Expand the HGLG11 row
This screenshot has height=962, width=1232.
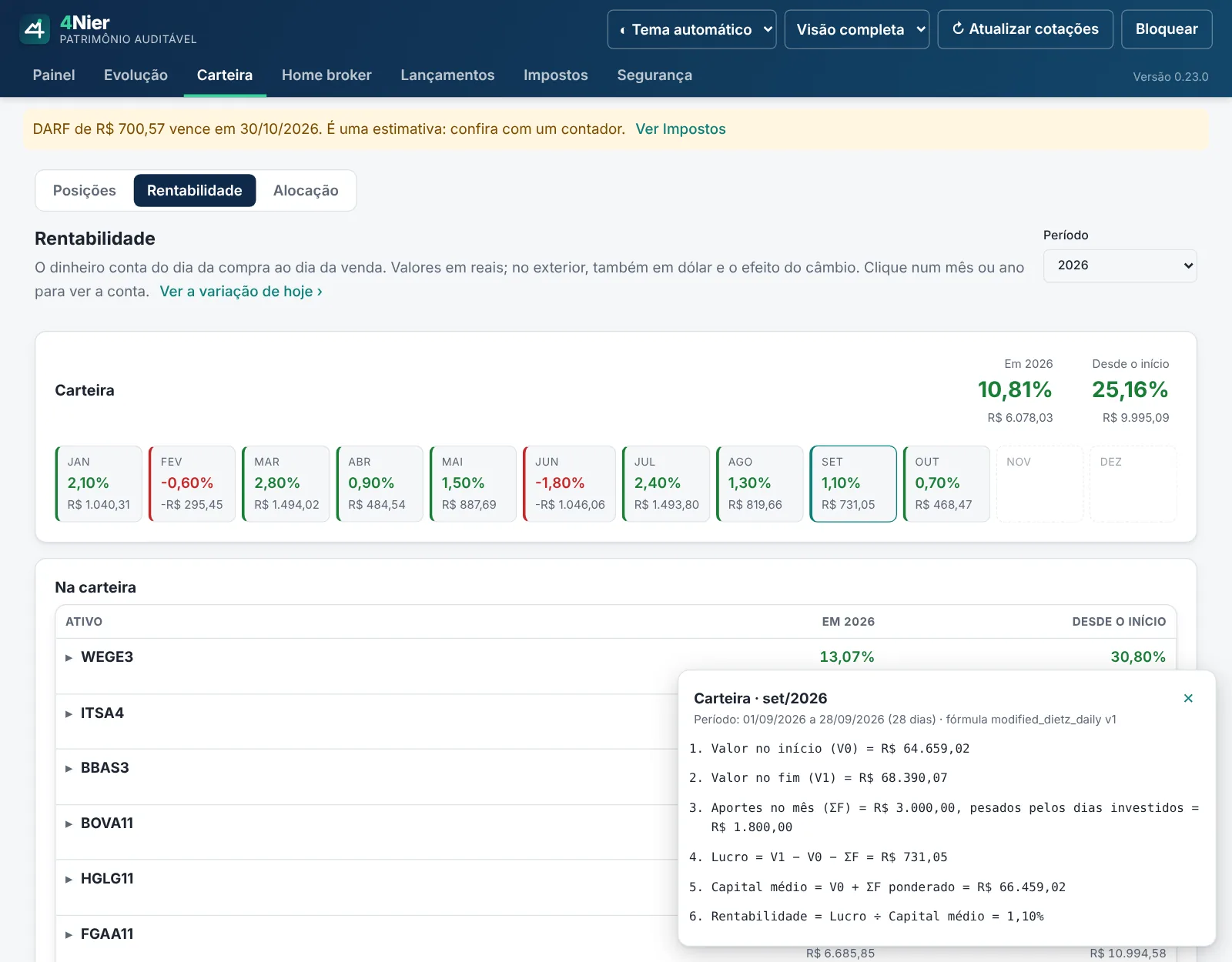click(x=69, y=879)
